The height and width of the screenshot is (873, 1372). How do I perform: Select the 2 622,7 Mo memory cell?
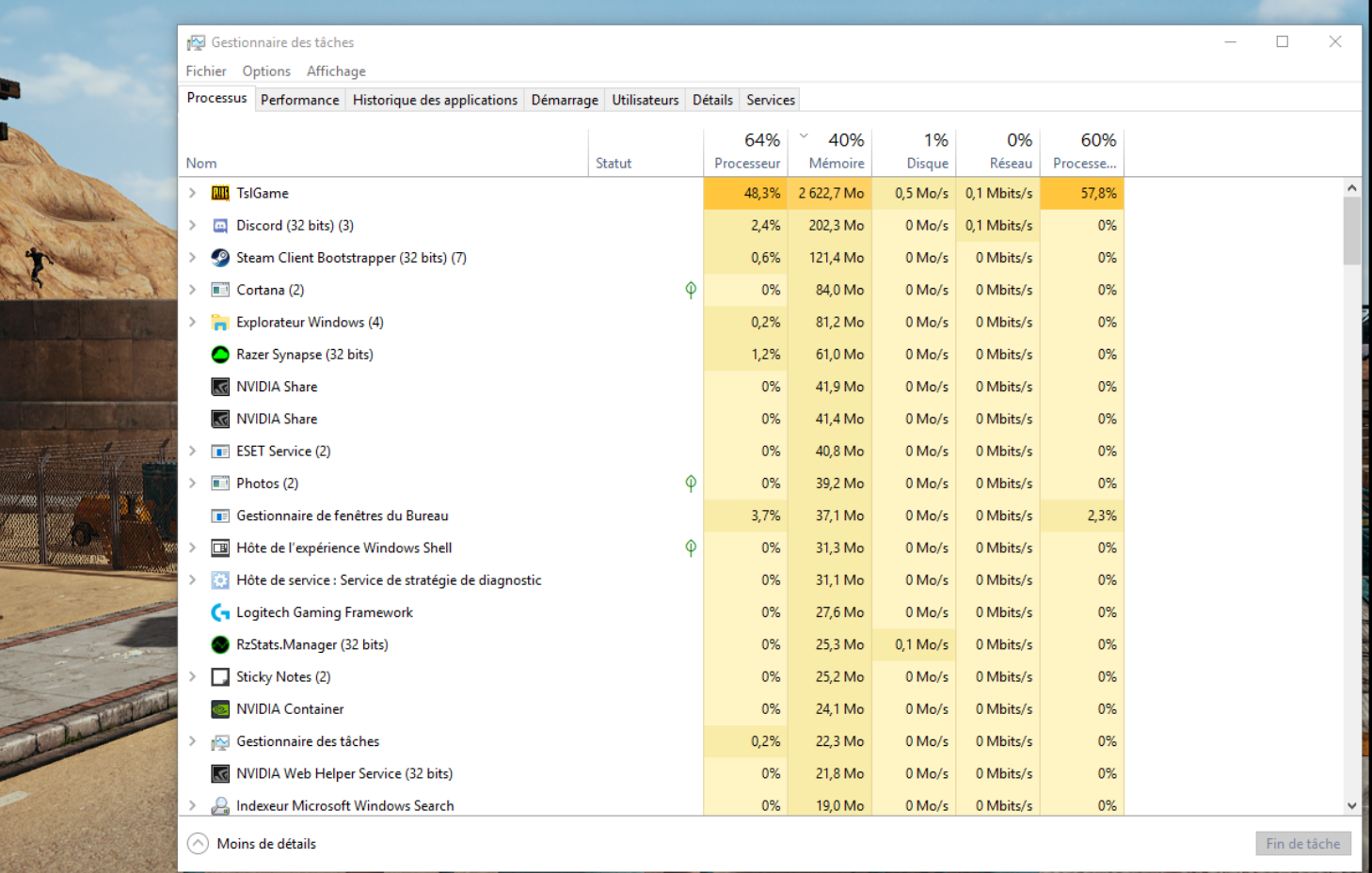coord(830,193)
